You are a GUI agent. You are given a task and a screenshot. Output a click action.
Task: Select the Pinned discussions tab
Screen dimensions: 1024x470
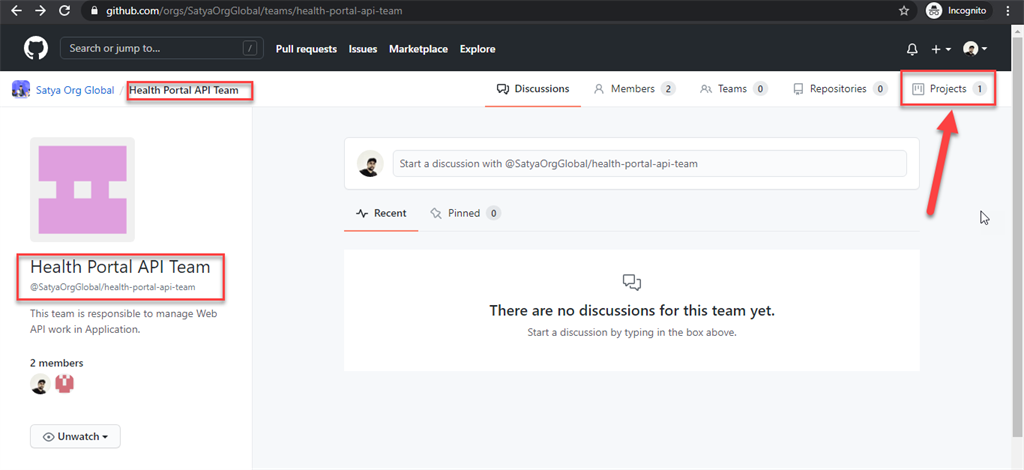pyautogui.click(x=465, y=213)
